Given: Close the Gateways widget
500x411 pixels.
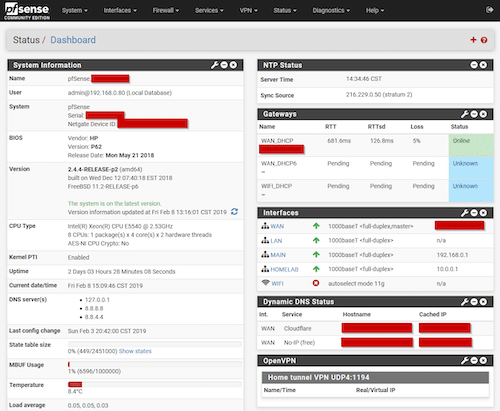Looking at the screenshot, I should tap(483, 114).
